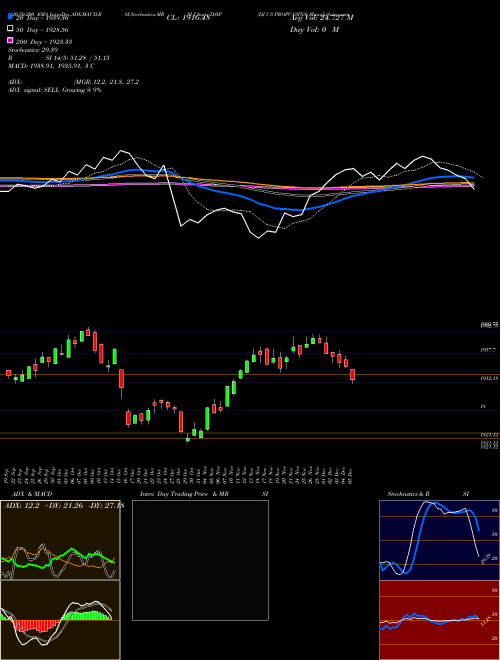Open the blue Stochastics mini chart

pos(439,540)
